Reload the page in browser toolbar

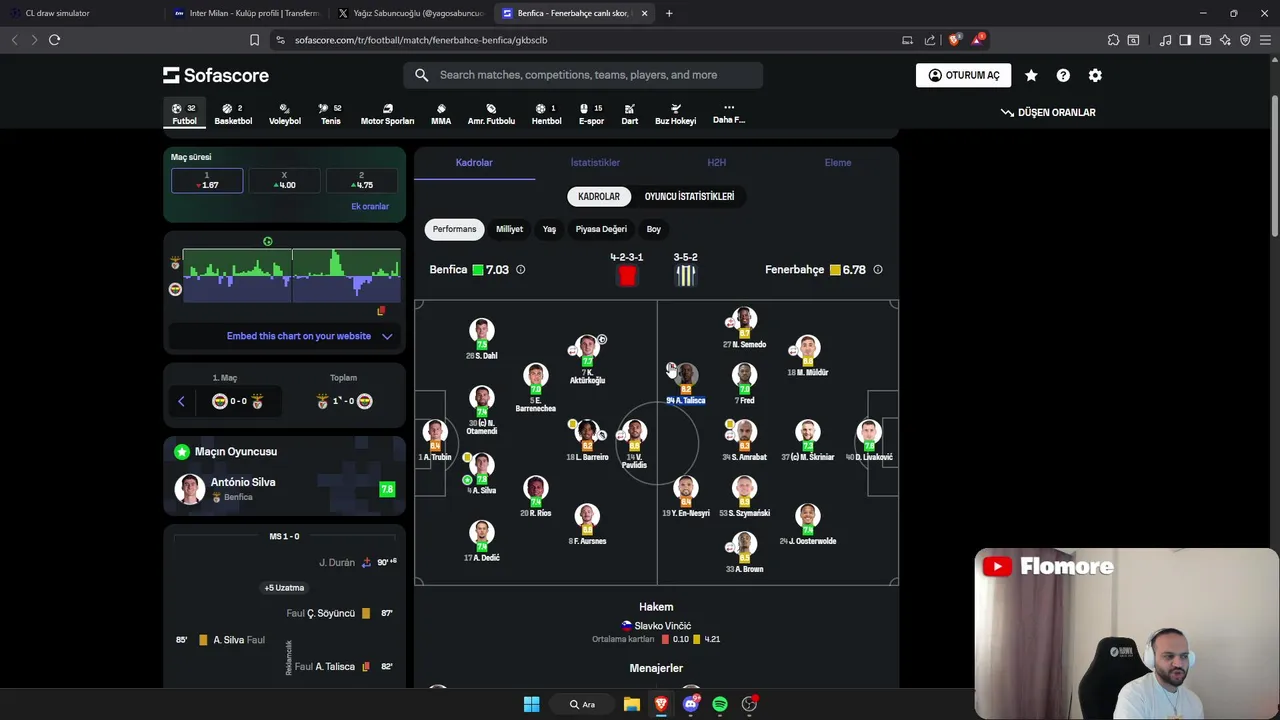[x=54, y=40]
